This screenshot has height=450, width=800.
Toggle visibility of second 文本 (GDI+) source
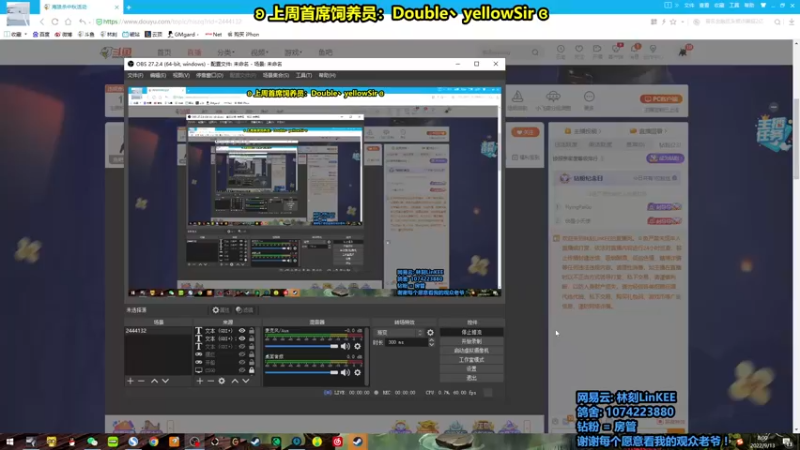click(x=242, y=338)
